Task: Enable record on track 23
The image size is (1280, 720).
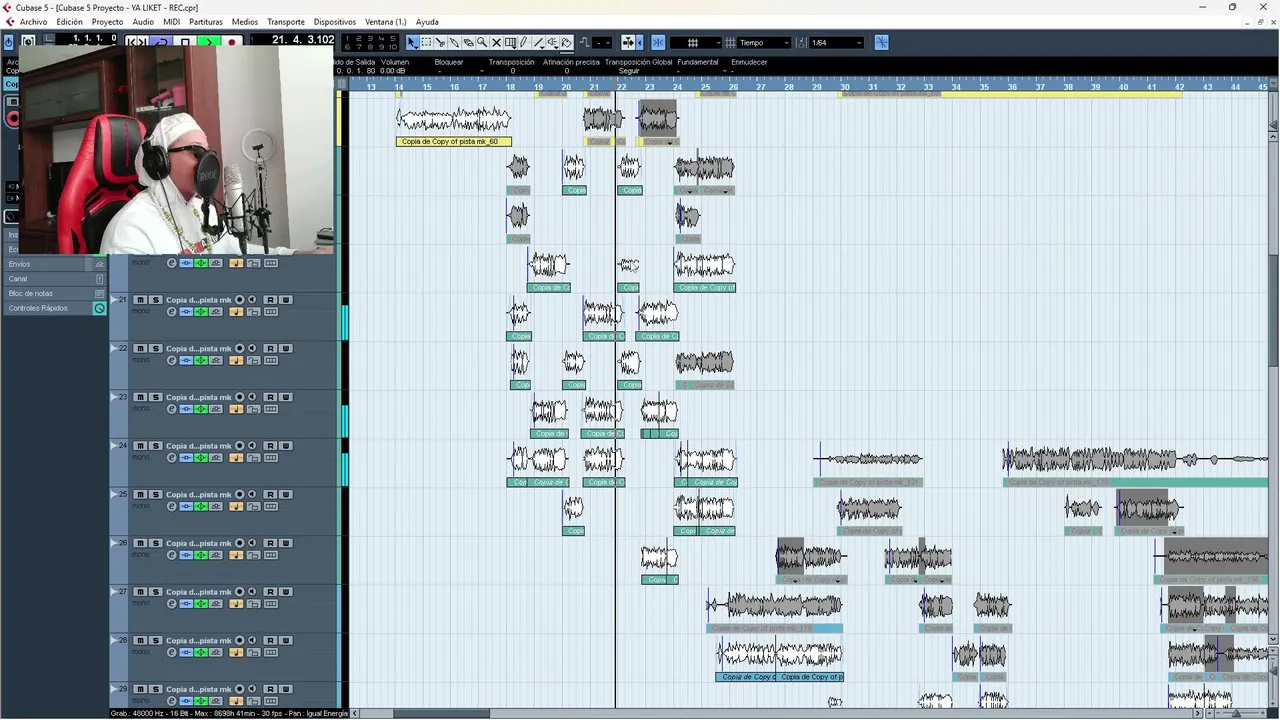Action: pos(240,397)
